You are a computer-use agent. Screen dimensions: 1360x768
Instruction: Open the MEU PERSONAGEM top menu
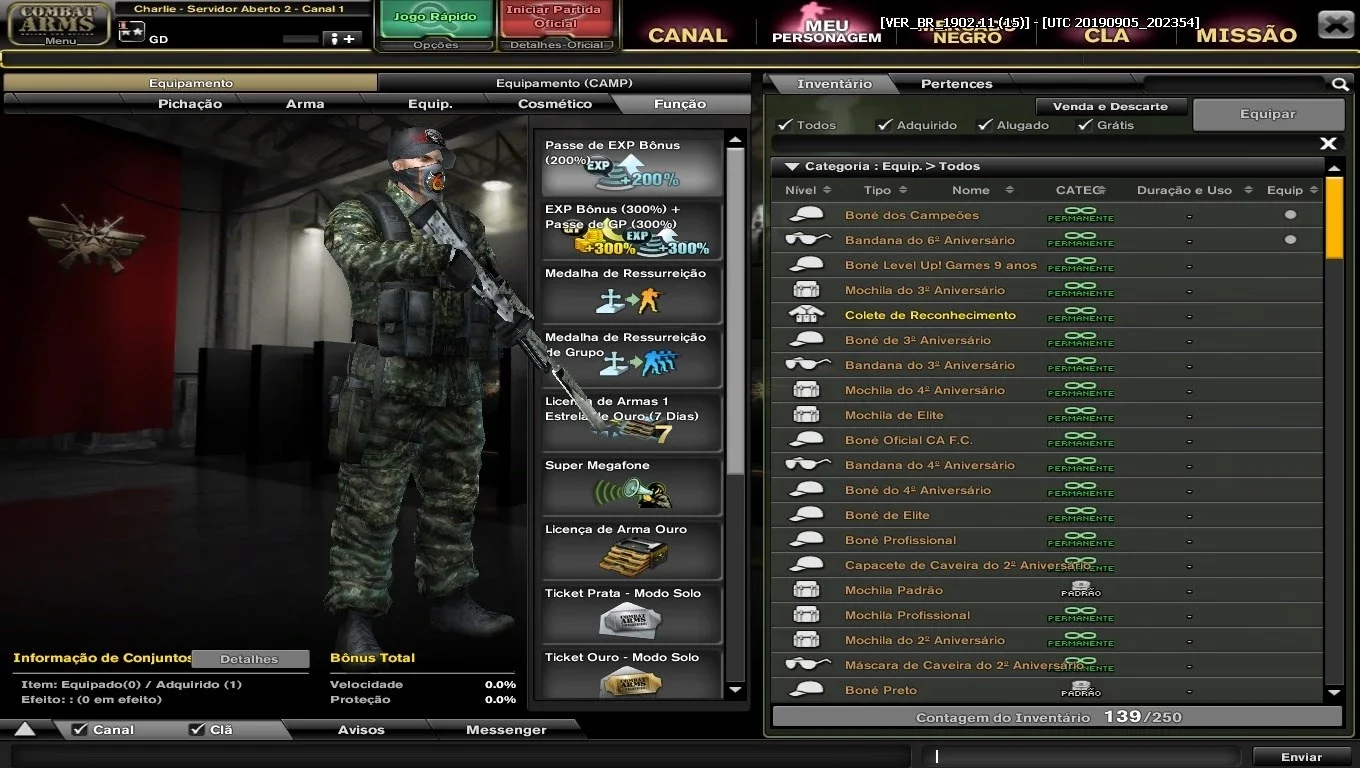coord(827,31)
